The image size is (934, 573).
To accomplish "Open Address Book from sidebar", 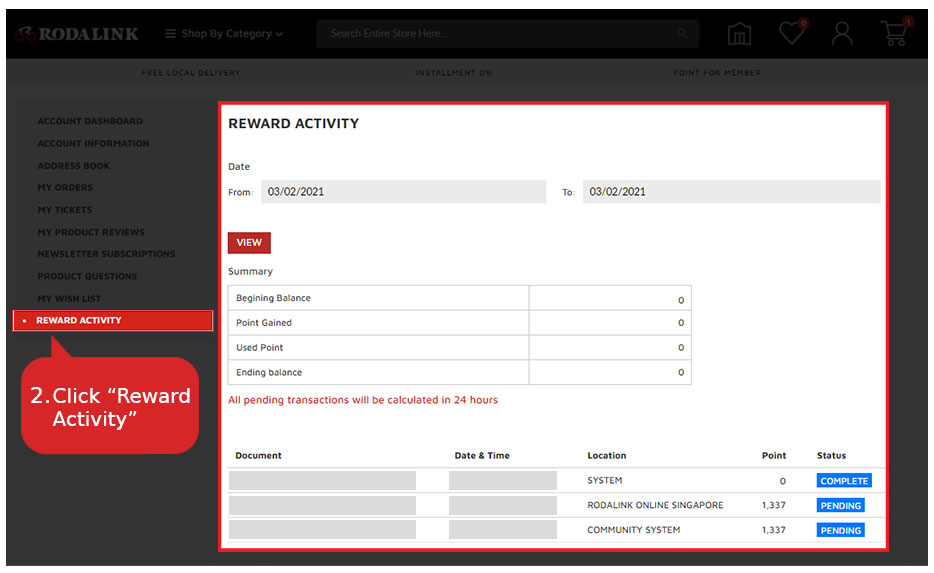I will point(74,166).
